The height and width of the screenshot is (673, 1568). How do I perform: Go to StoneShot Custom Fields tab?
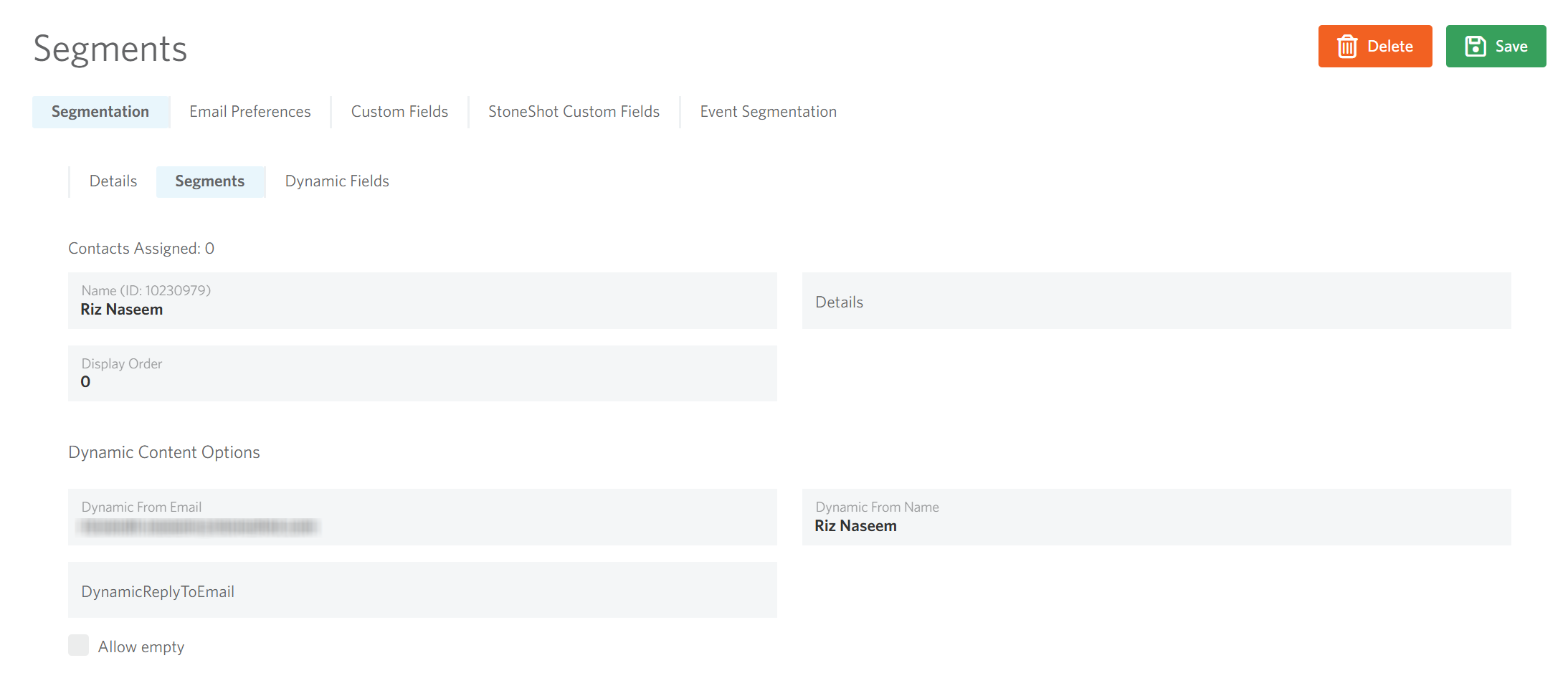point(574,112)
